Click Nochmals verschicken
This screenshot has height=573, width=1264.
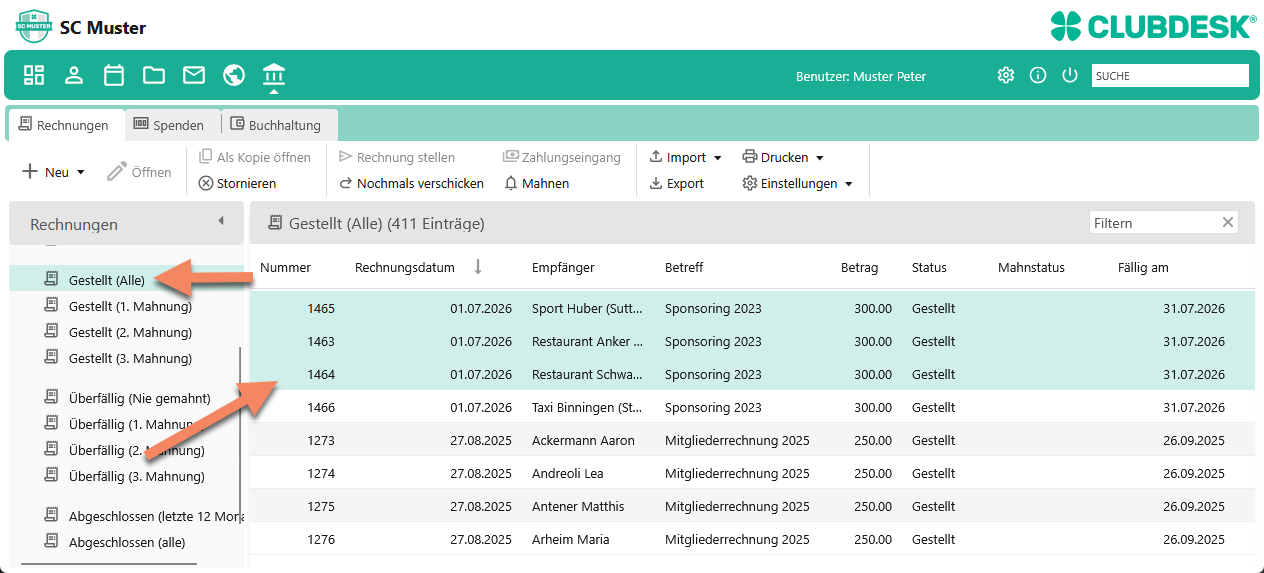coord(412,183)
